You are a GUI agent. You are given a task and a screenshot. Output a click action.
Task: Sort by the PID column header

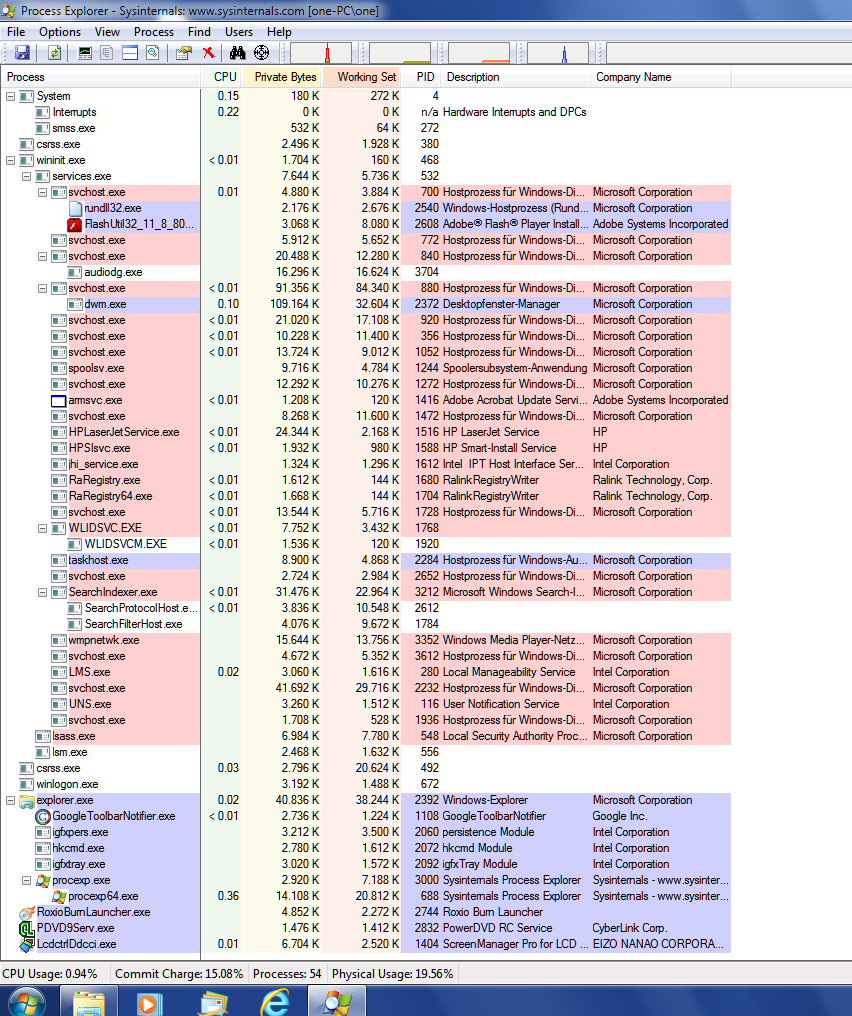[422, 77]
